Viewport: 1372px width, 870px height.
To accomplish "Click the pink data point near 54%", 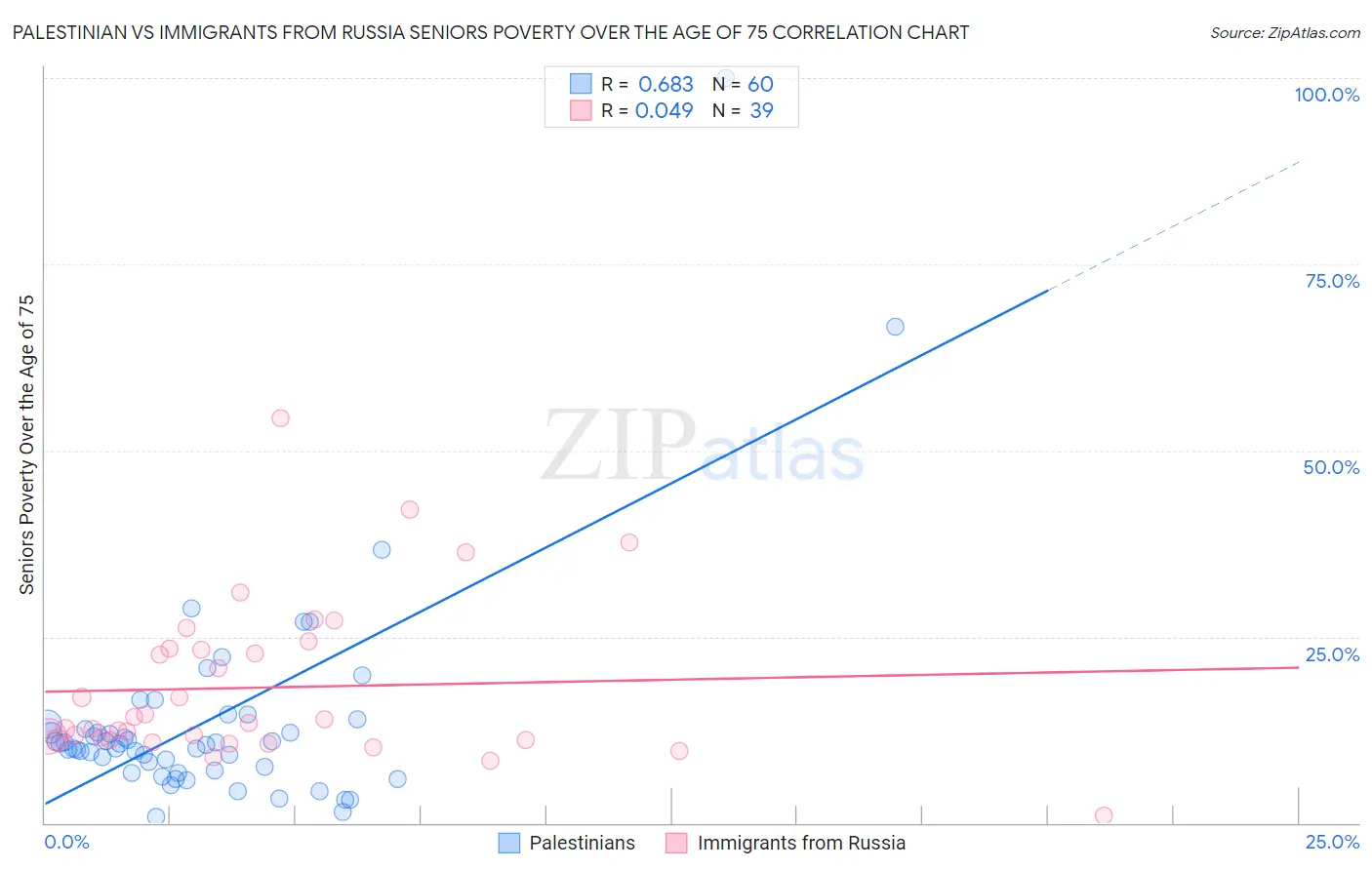I will click(280, 418).
